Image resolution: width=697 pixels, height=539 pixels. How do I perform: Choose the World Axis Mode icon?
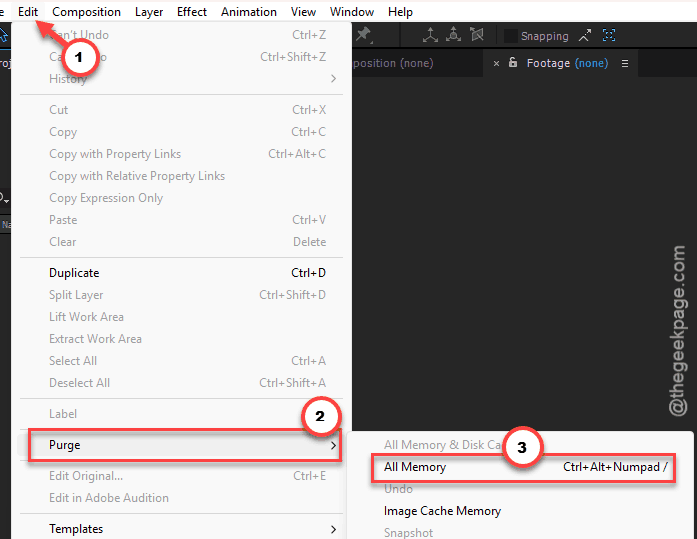[453, 35]
